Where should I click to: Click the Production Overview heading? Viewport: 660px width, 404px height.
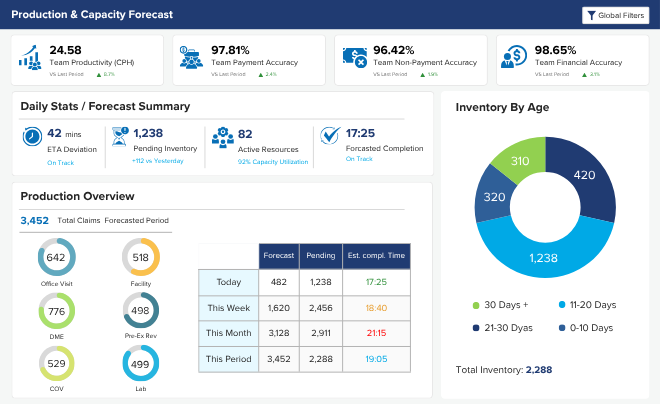click(77, 196)
